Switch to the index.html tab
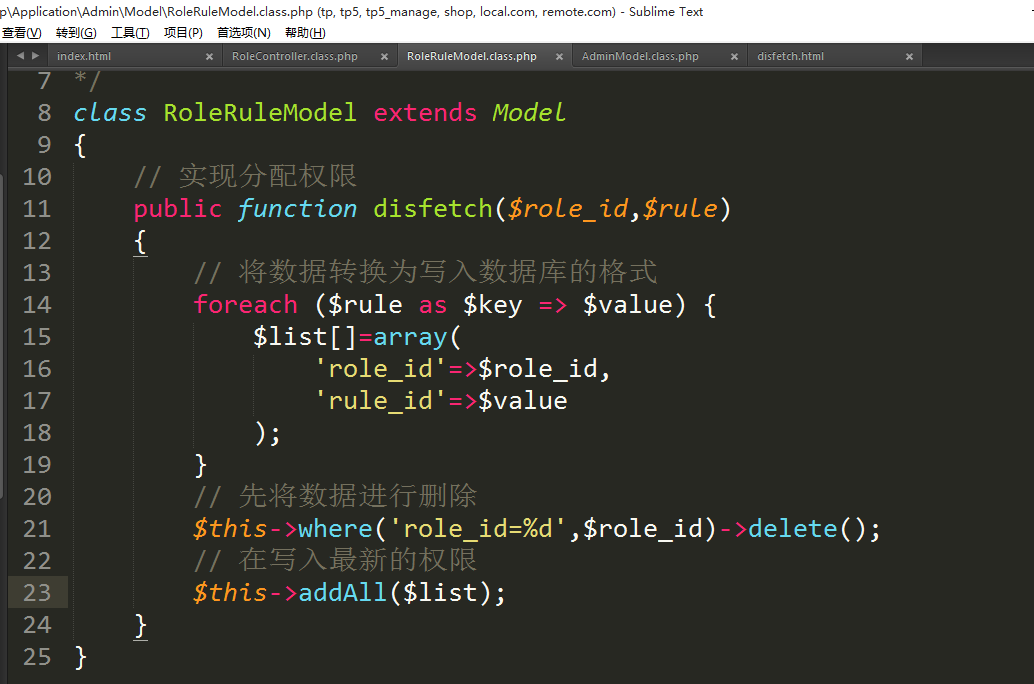1034x684 pixels. 85,57
